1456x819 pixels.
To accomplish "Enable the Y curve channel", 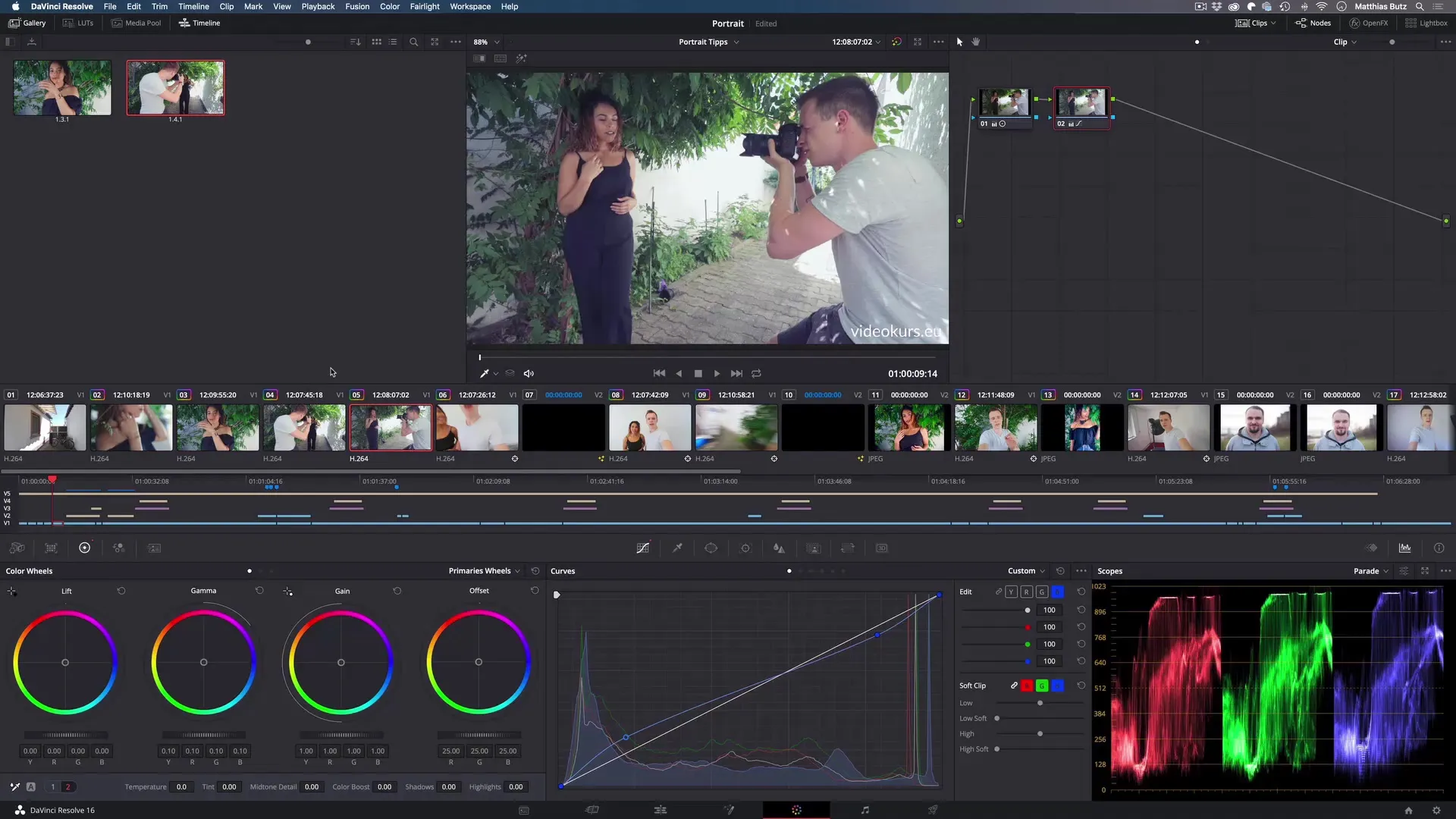I will pos(1011,591).
